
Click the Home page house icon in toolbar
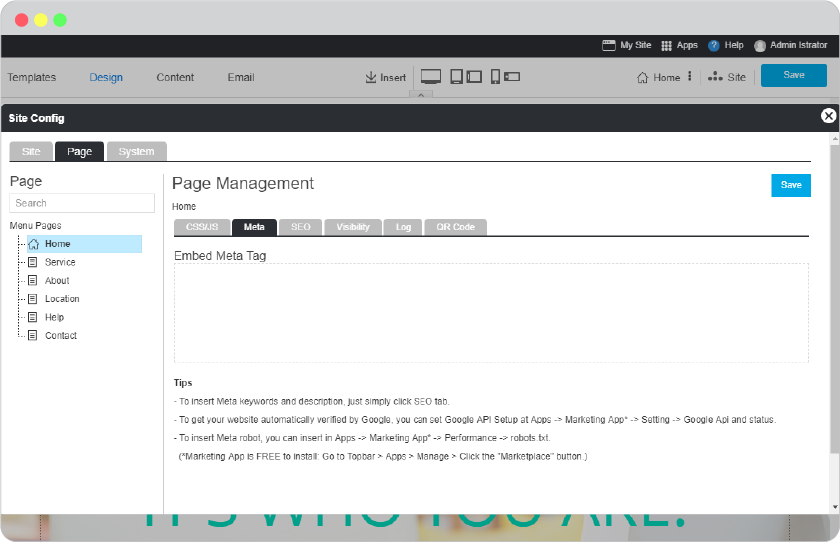click(642, 78)
